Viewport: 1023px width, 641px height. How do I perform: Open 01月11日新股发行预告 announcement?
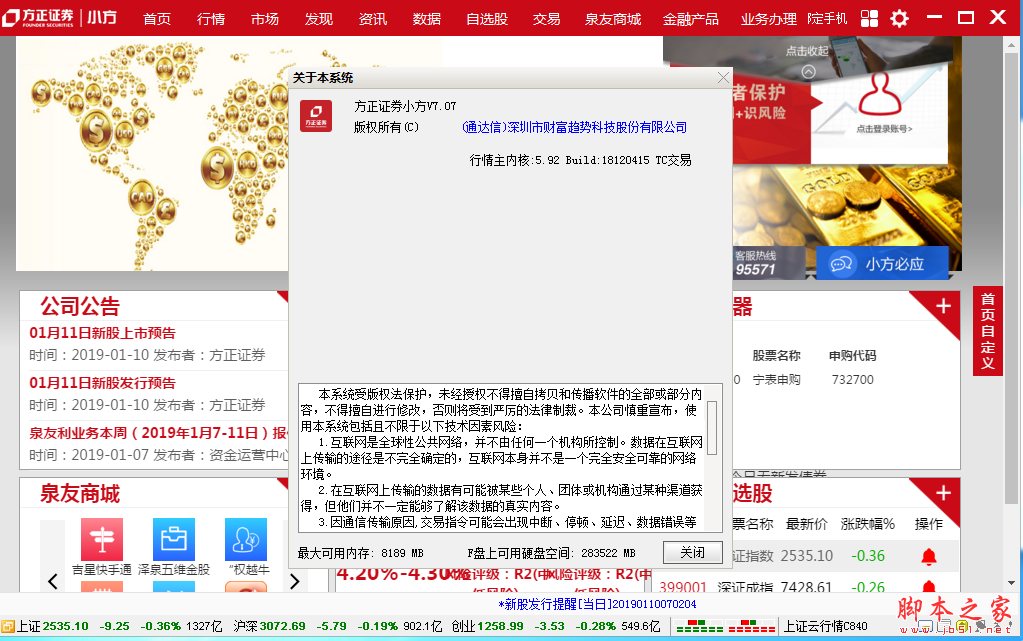pos(102,383)
